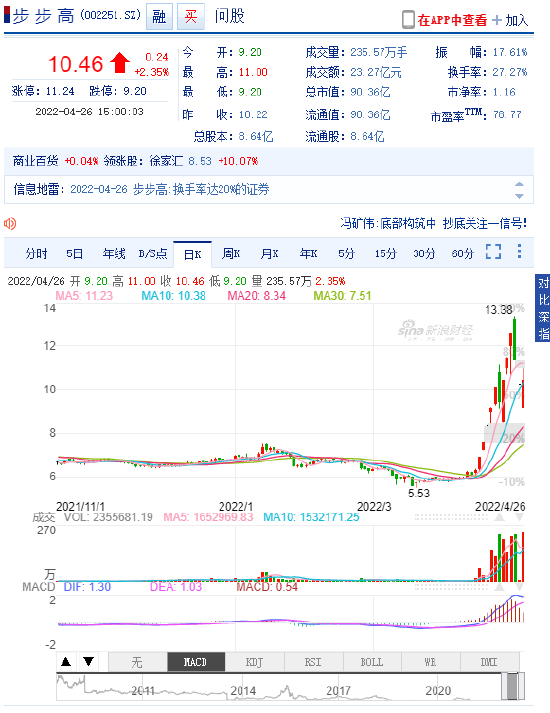
Task: Click the 5.53 low price label
Action: (x=419, y=493)
